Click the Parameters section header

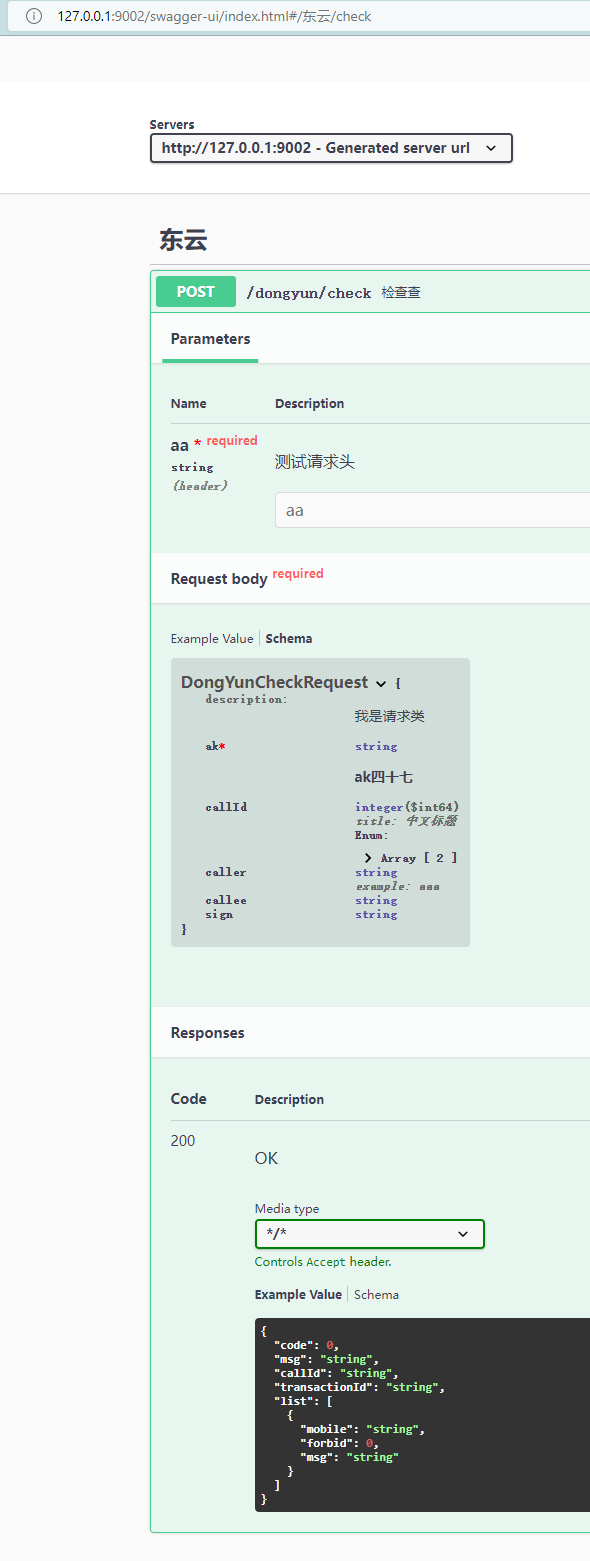click(x=210, y=339)
